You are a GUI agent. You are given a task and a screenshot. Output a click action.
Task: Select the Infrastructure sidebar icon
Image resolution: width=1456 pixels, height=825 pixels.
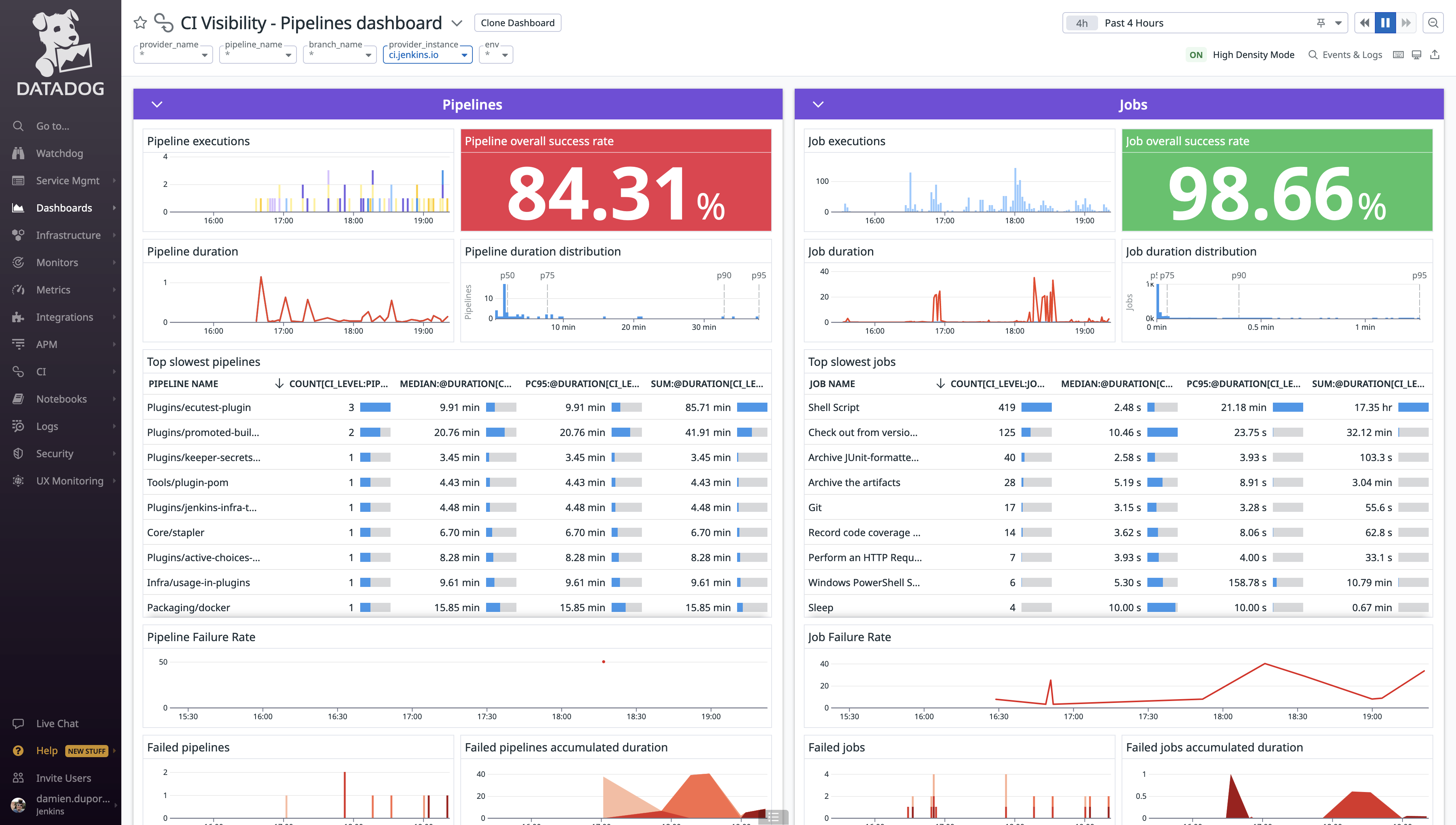[x=18, y=235]
